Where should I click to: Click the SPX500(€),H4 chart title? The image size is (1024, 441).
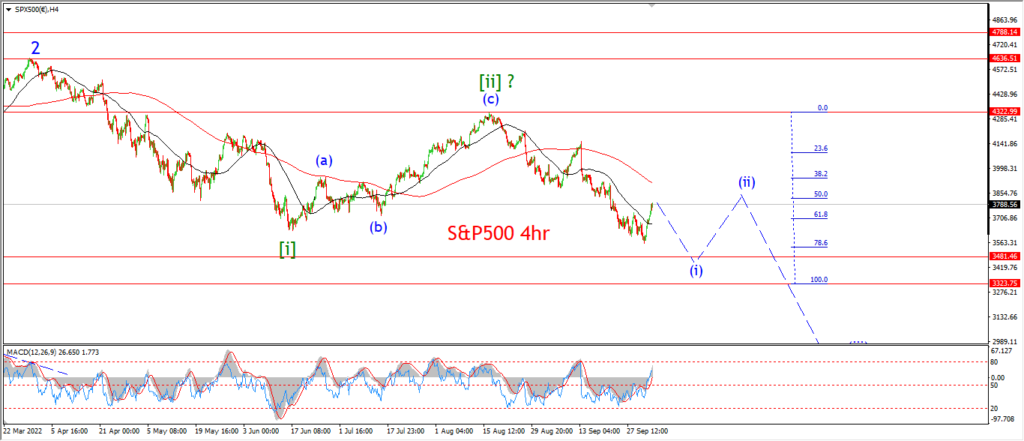(x=38, y=9)
